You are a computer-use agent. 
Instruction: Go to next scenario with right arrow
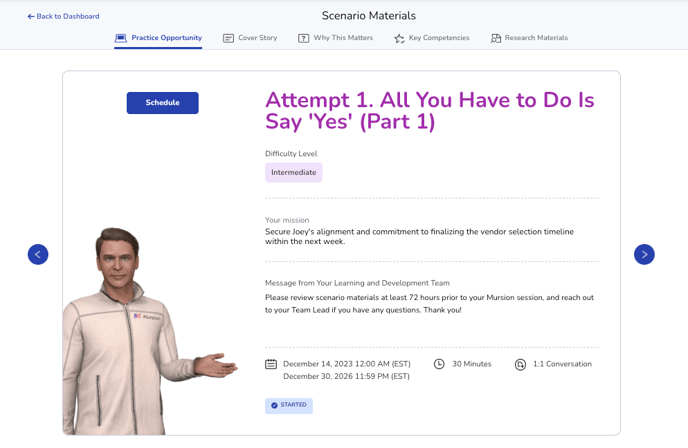[x=644, y=255]
